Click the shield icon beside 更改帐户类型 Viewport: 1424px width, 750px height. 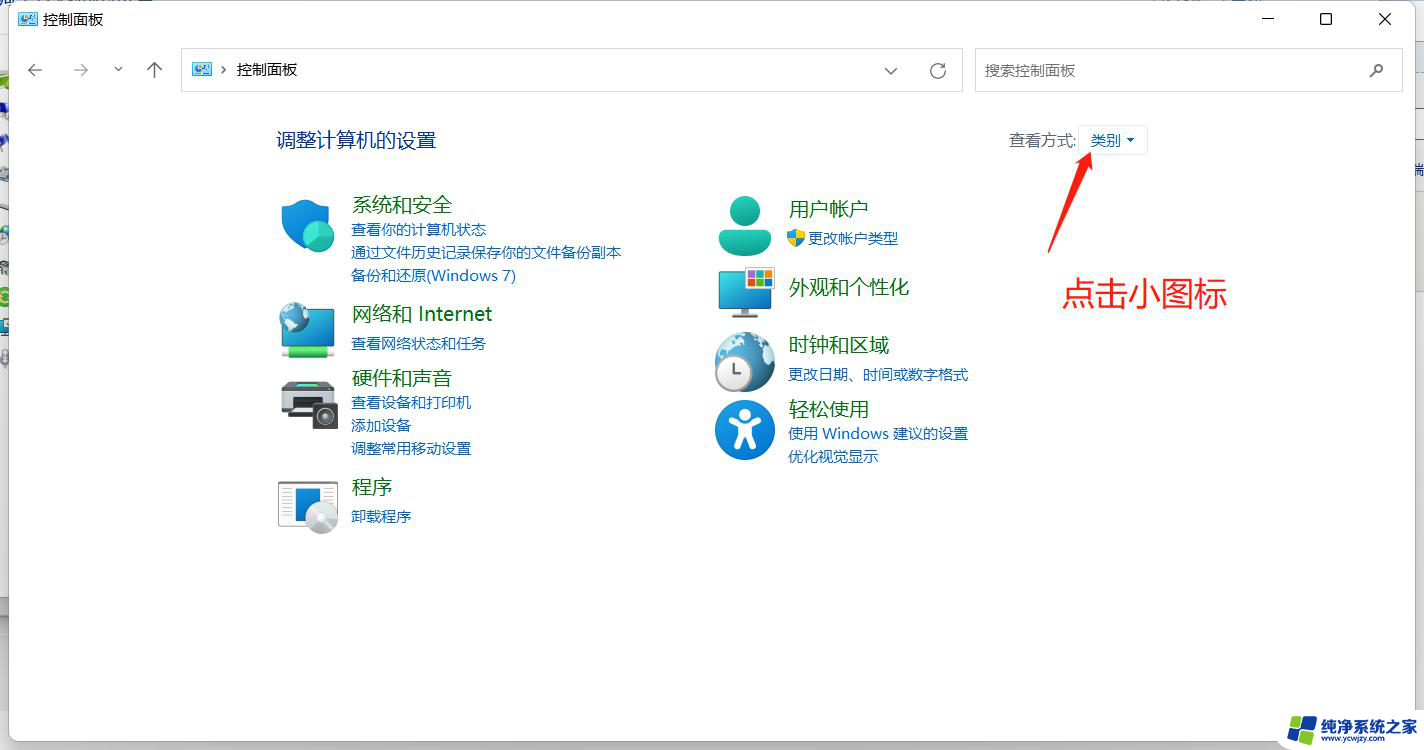(796, 238)
